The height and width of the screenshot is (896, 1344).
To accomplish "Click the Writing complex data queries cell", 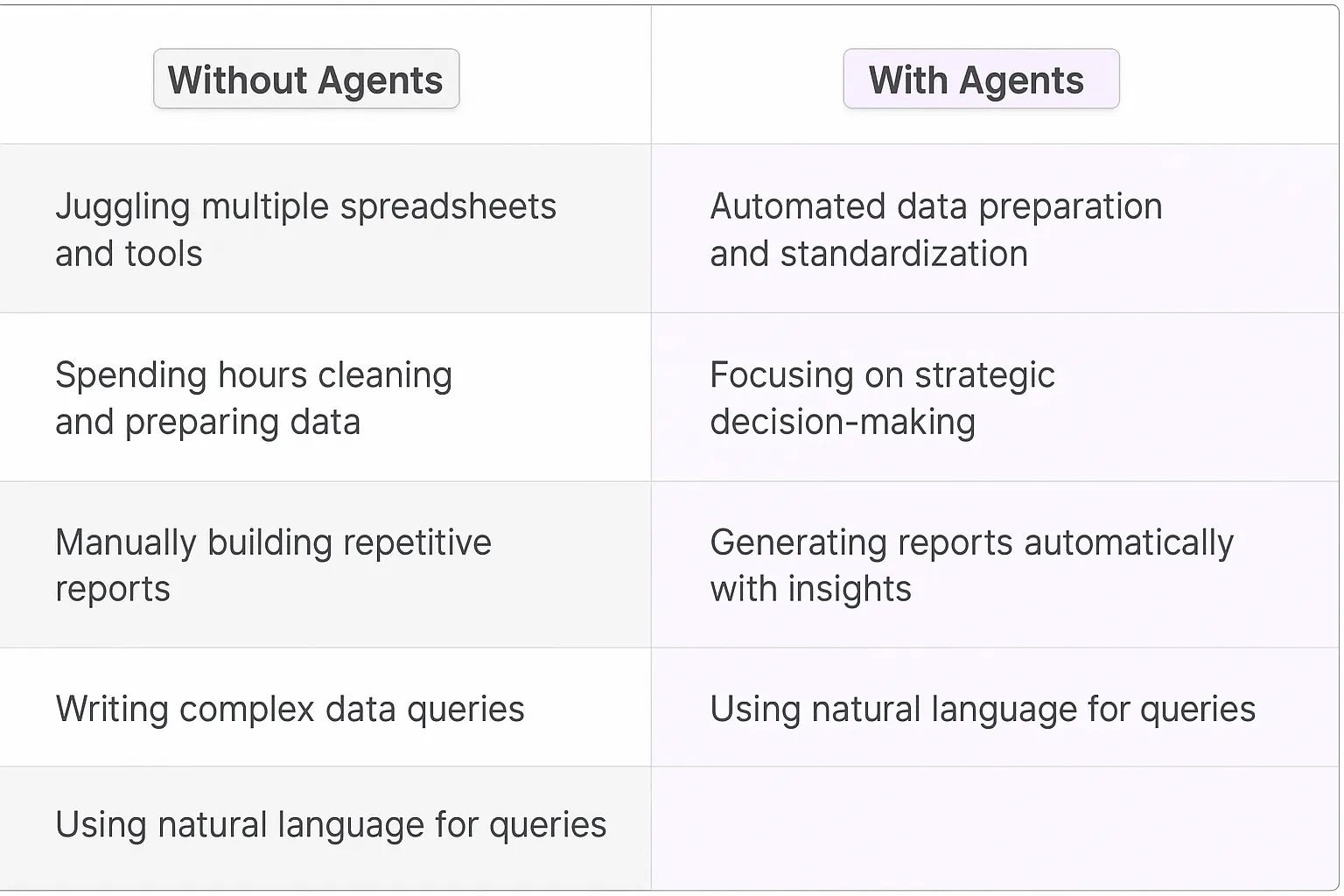I will 290,709.
